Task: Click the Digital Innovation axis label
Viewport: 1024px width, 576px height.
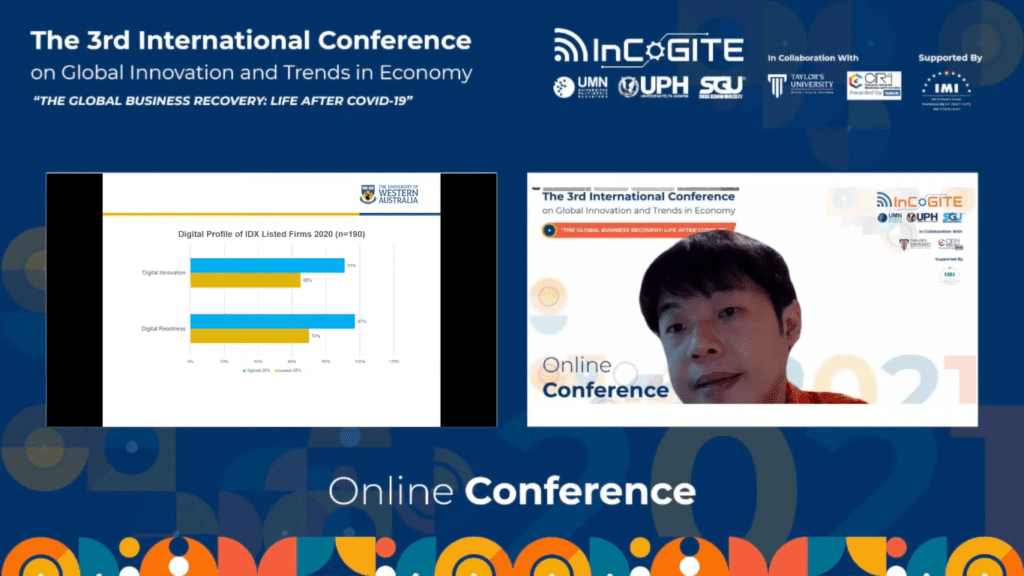Action: pyautogui.click(x=163, y=273)
